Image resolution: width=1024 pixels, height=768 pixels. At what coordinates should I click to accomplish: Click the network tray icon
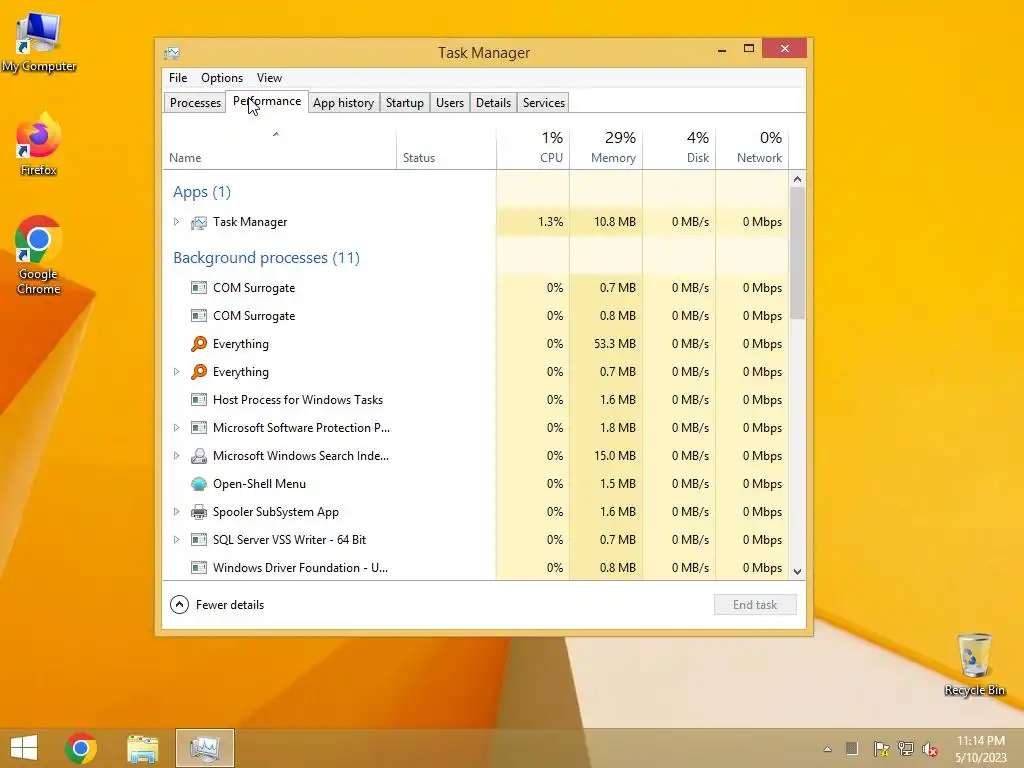click(x=905, y=749)
